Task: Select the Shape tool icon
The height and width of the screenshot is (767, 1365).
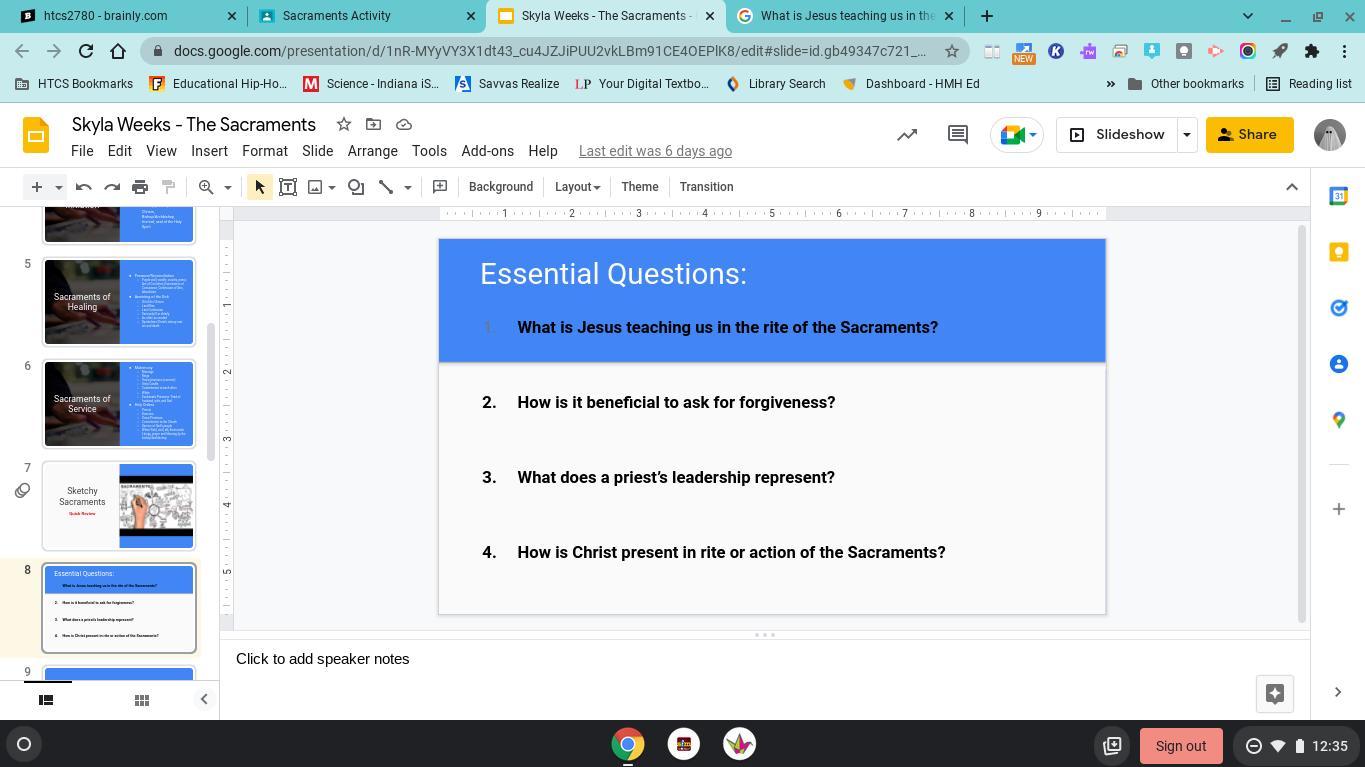Action: point(356,187)
